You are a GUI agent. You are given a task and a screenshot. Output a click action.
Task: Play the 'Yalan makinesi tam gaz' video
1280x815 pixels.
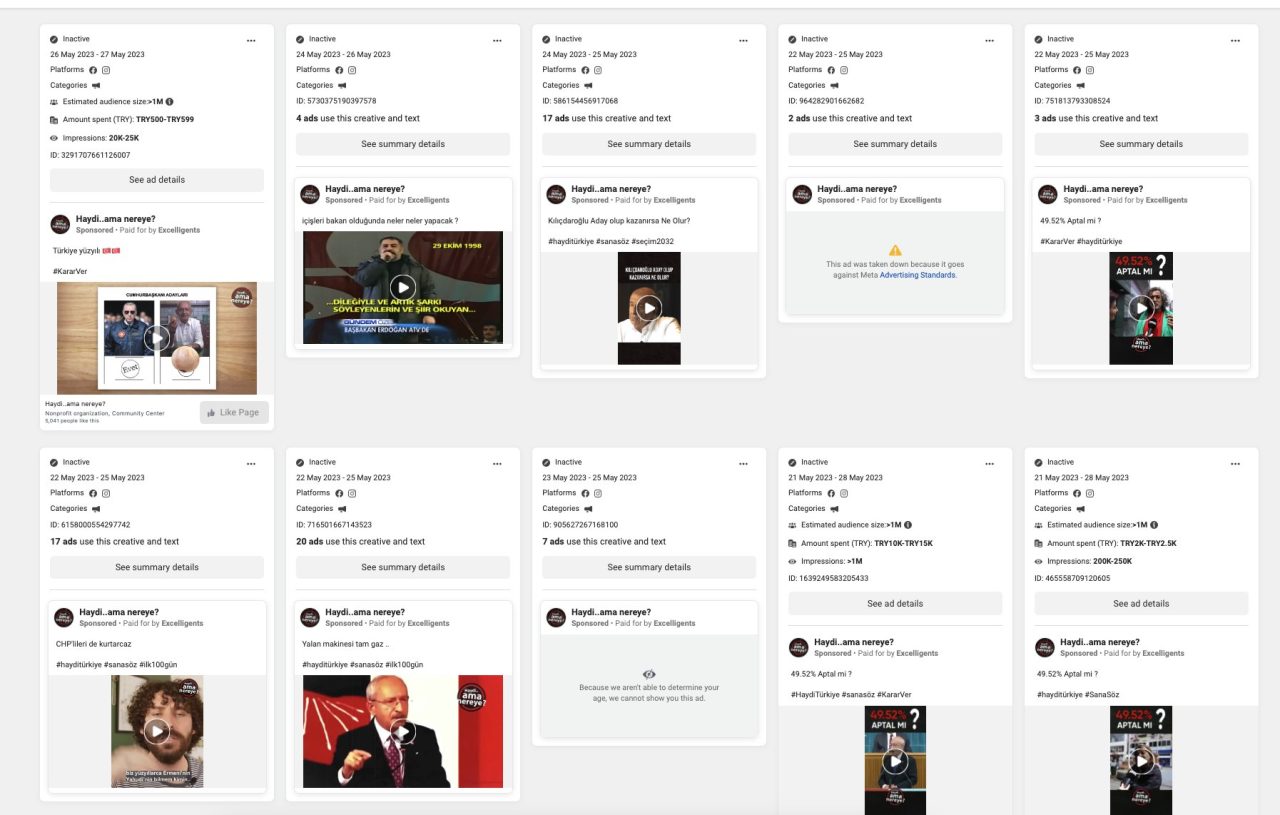403,732
